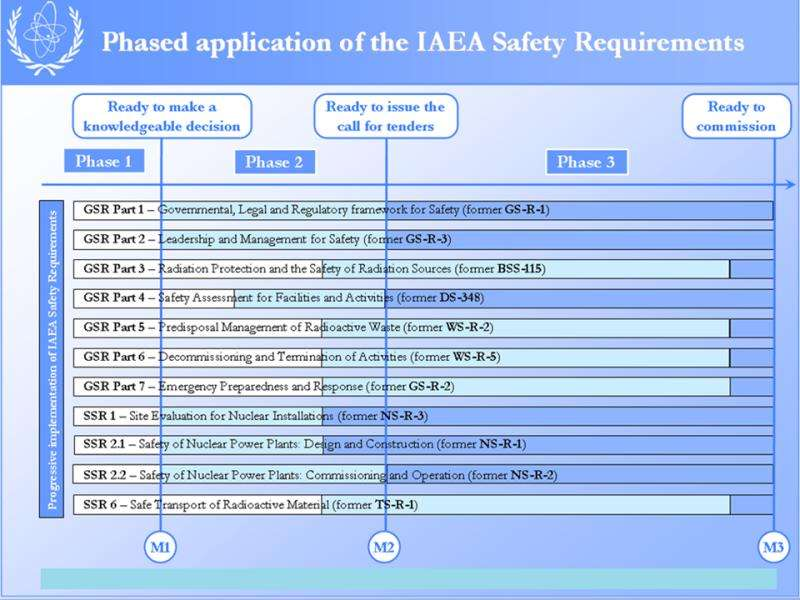Click the IAEA logo emblem
Screen dimensions: 800x600
tap(43, 38)
